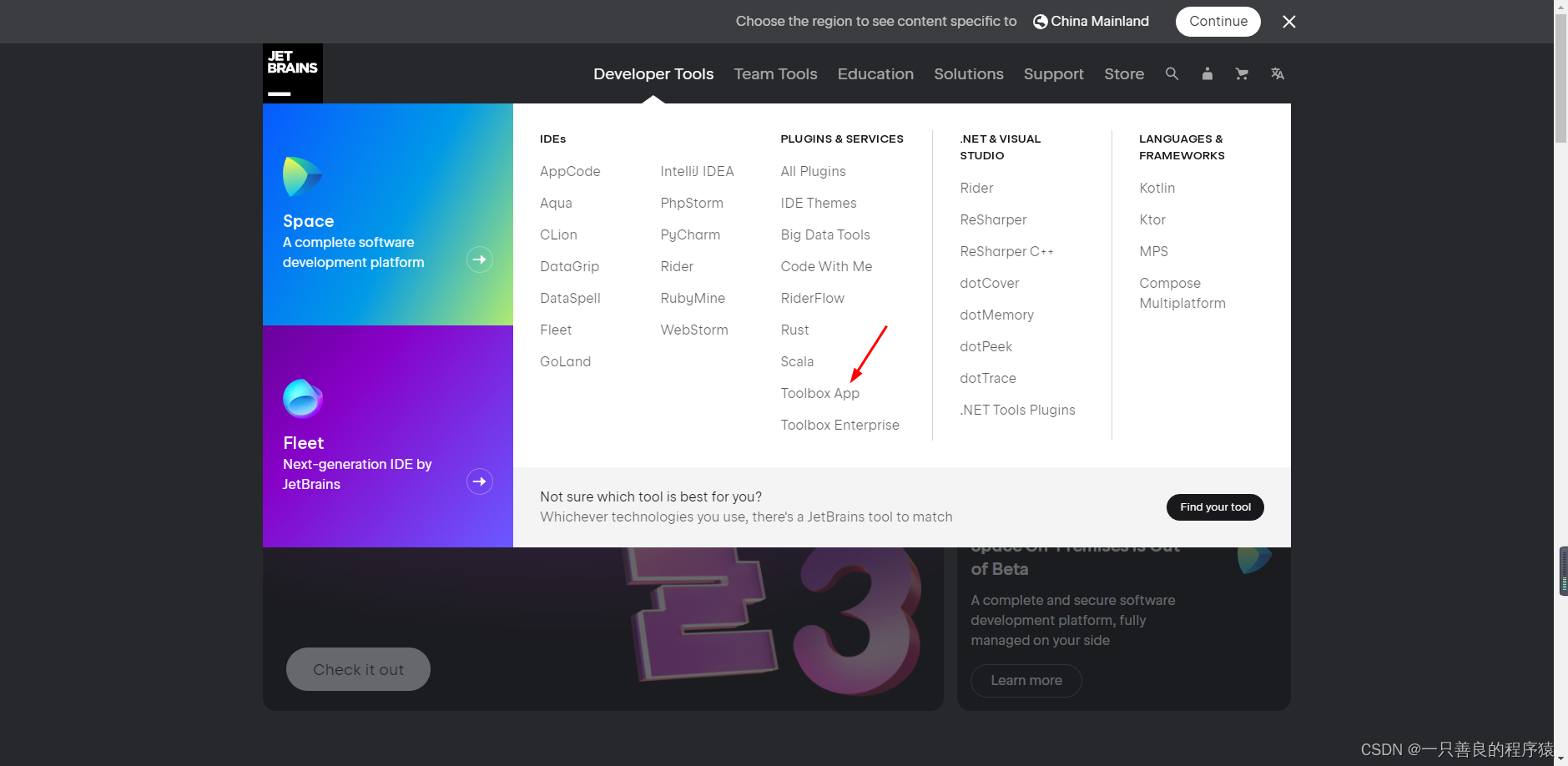The width and height of the screenshot is (1568, 766).
Task: Open the Solutions menu
Action: tap(969, 73)
